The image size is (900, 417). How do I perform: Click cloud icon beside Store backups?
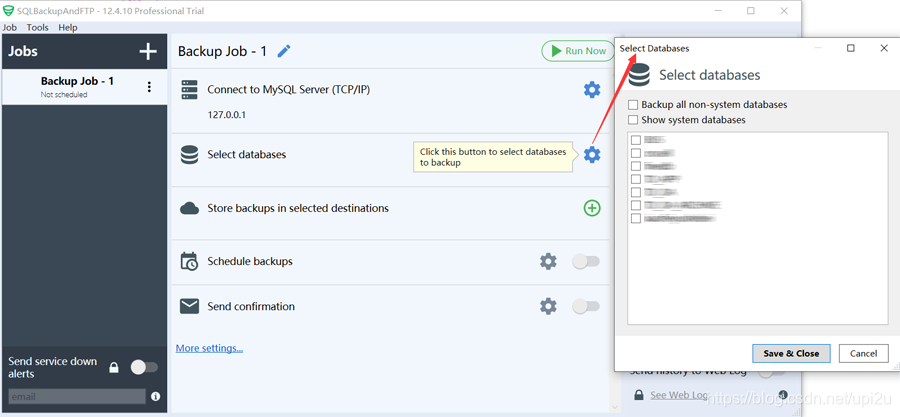point(189,208)
